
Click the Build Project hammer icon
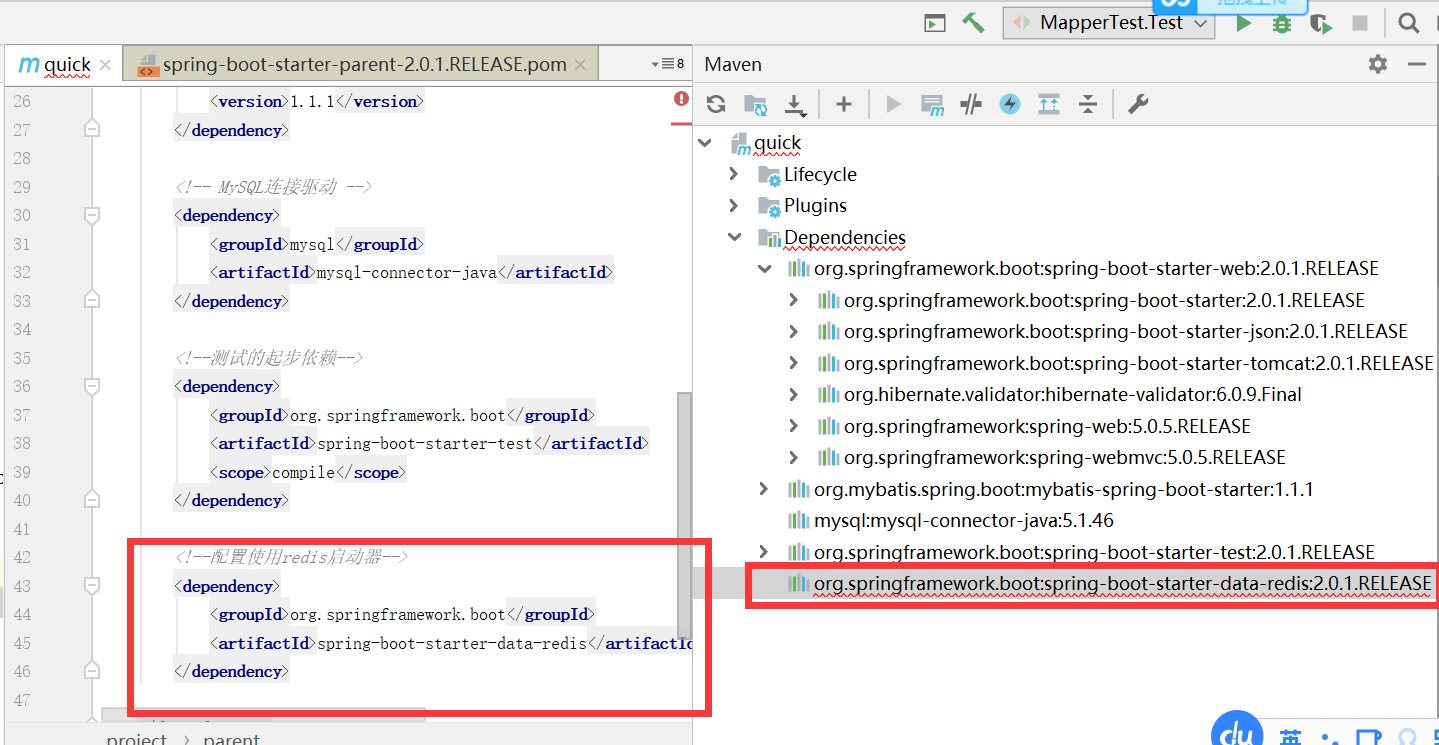click(x=973, y=23)
